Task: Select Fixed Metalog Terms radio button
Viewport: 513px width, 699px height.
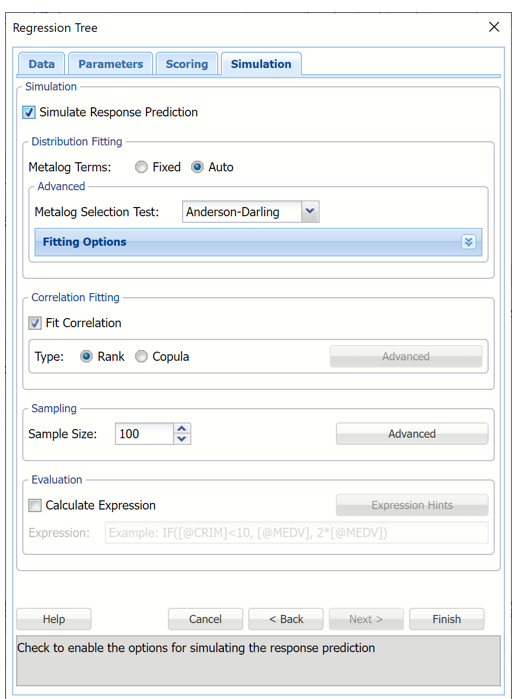Action: click(x=141, y=167)
